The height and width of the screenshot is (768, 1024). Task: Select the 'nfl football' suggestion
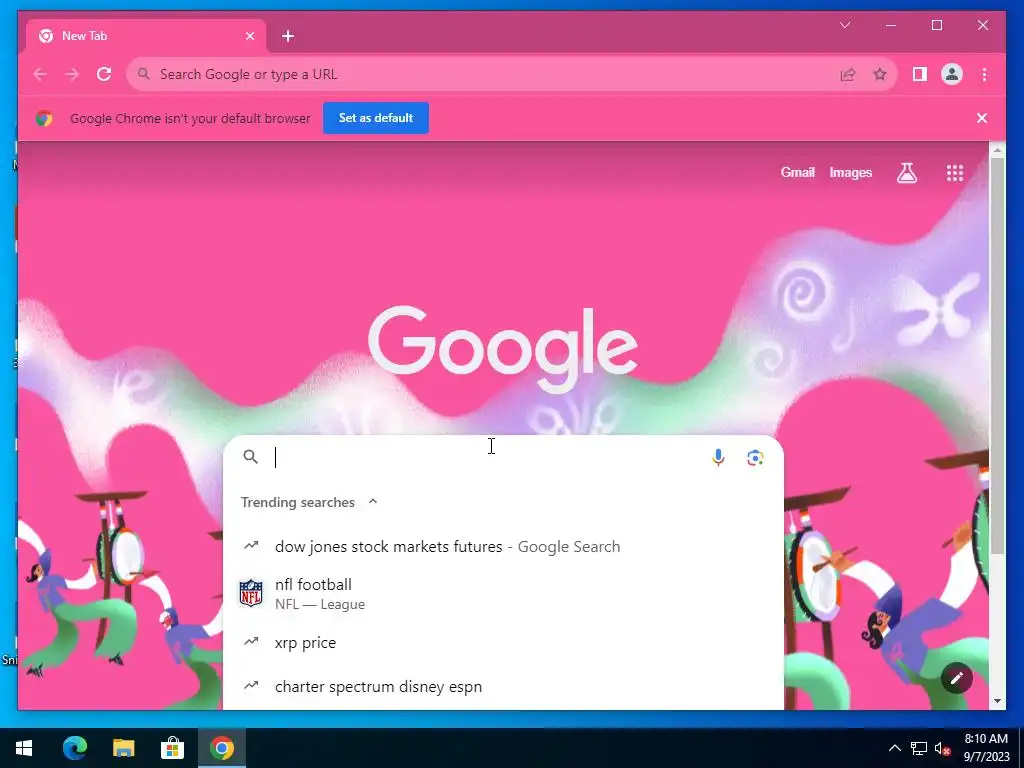[503, 594]
